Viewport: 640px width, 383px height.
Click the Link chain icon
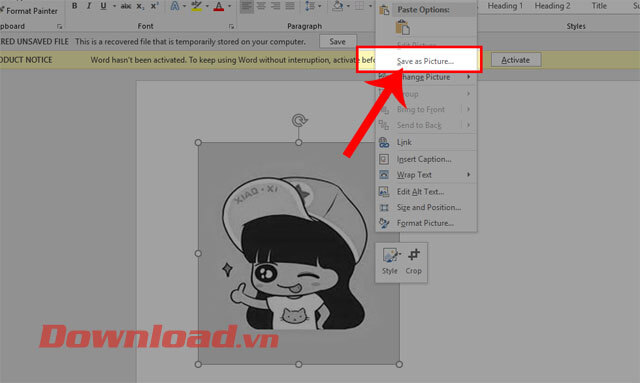tap(384, 142)
